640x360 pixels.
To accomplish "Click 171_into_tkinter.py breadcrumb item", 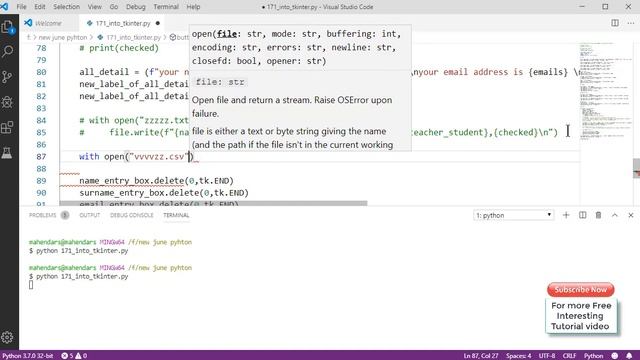I will tap(133, 37).
